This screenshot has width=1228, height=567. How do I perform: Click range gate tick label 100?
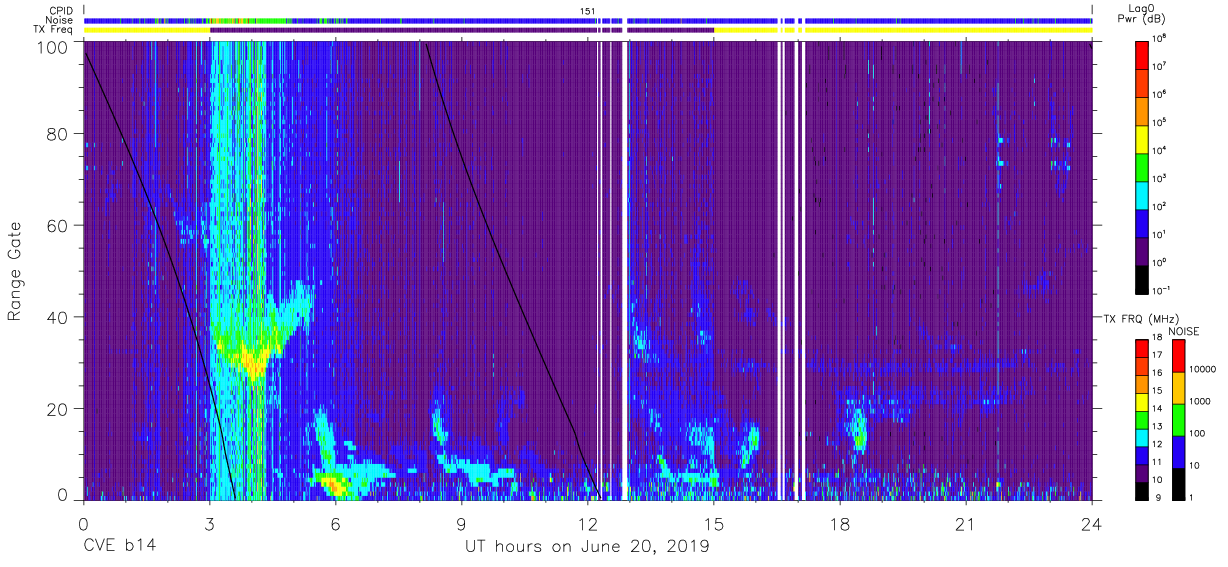(x=52, y=46)
